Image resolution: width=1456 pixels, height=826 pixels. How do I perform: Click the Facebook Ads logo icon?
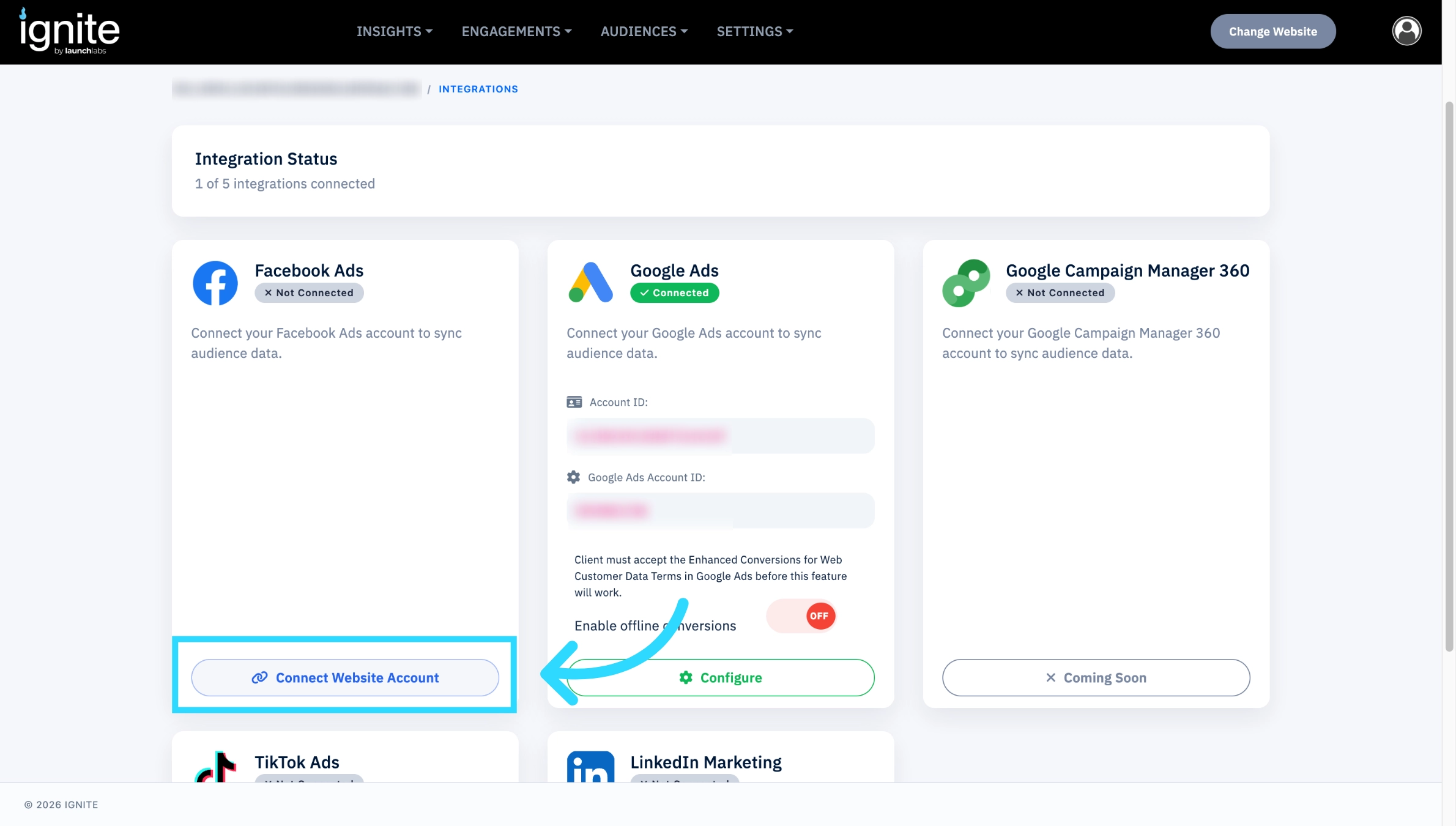[215, 283]
